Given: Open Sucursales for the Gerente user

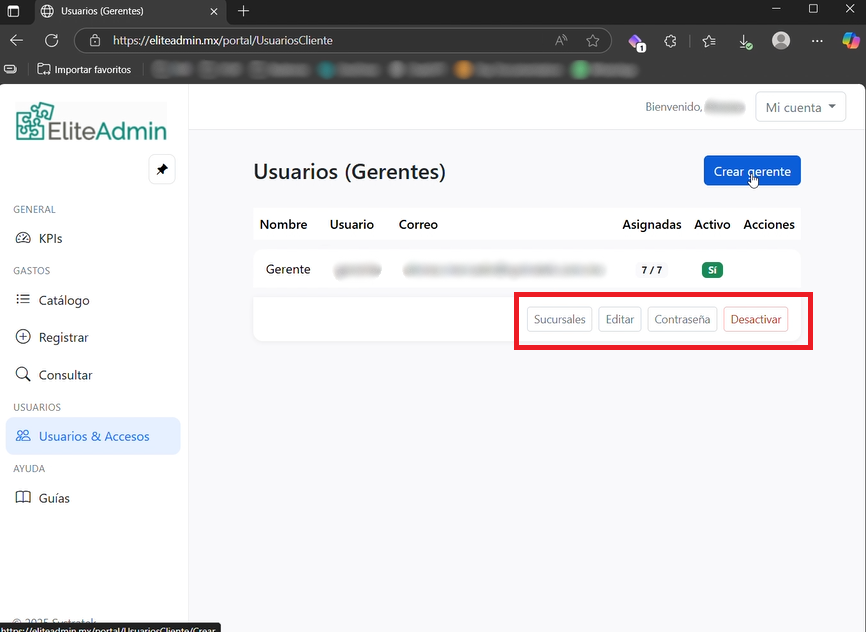Looking at the screenshot, I should click(559, 319).
